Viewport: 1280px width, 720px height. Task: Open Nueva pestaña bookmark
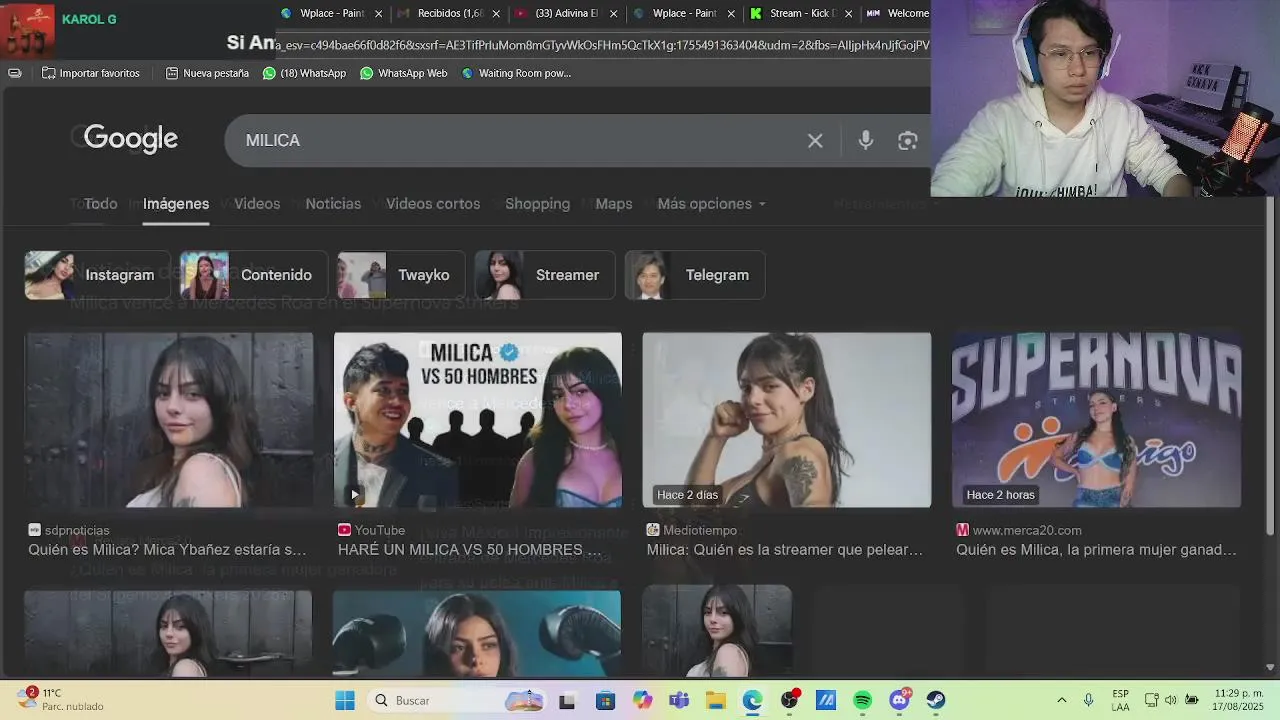207,73
